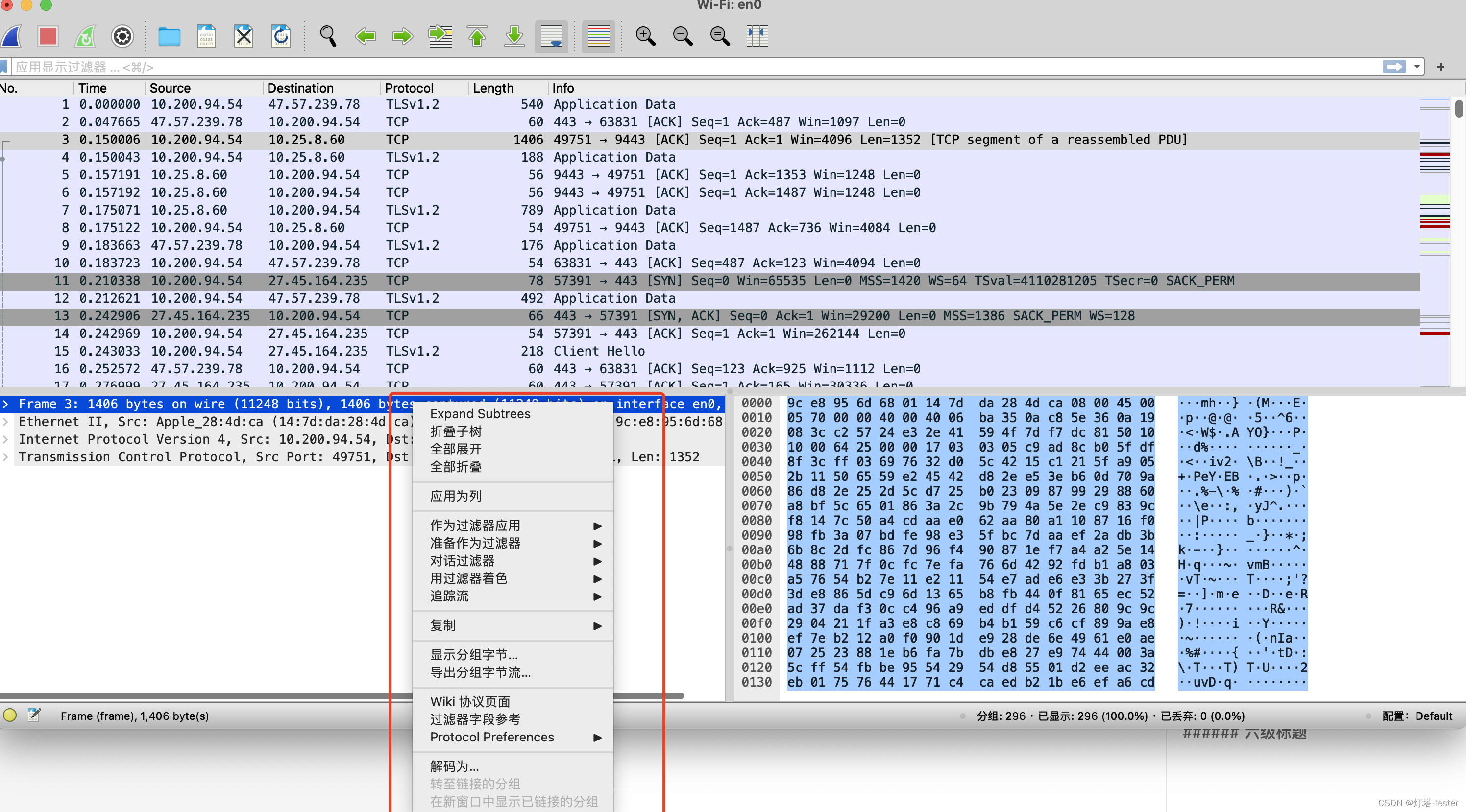Click the packet minimap intelligent scrollbar
The image size is (1466, 812).
[x=1435, y=242]
